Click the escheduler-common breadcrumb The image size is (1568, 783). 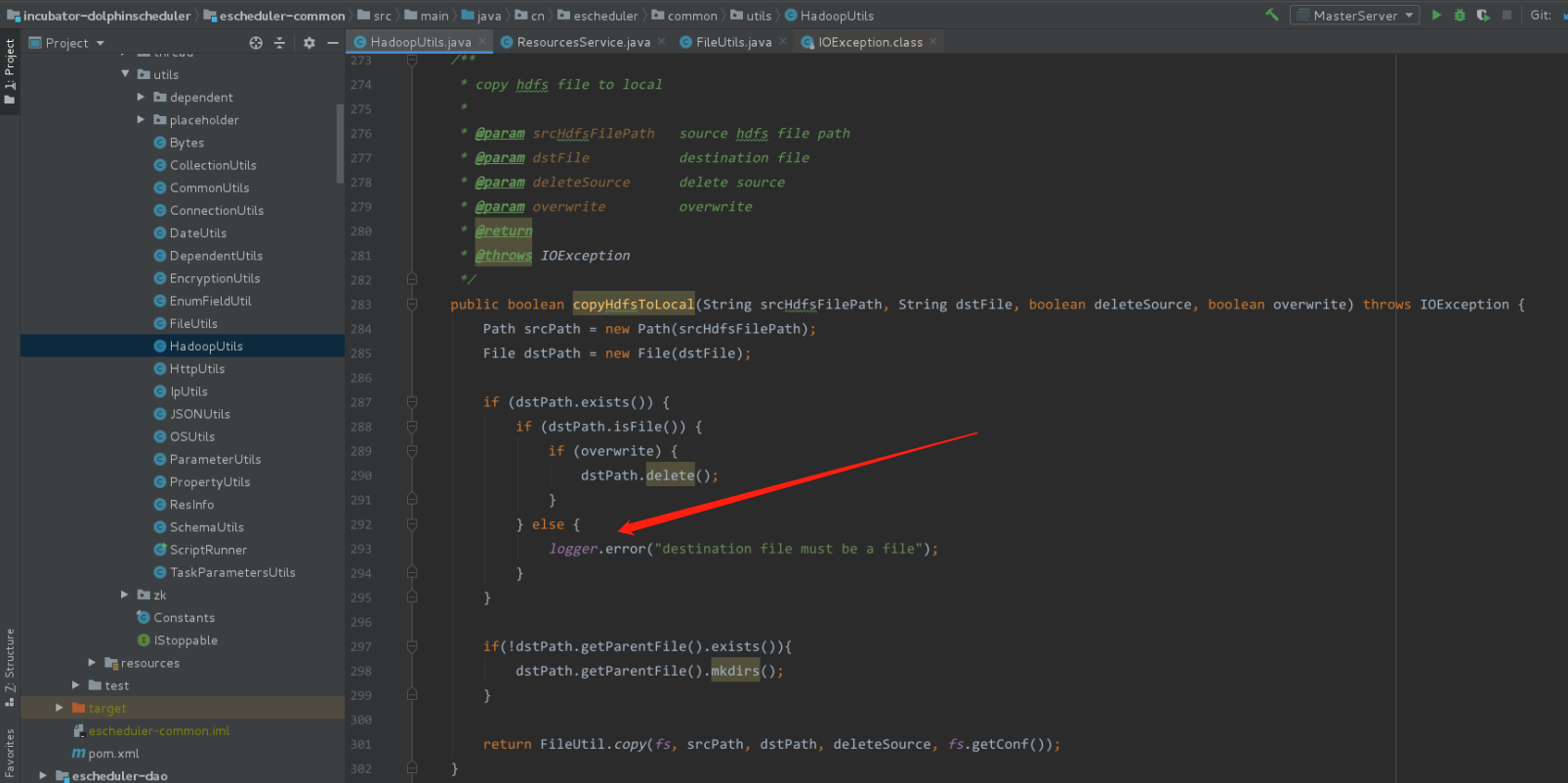[274, 16]
